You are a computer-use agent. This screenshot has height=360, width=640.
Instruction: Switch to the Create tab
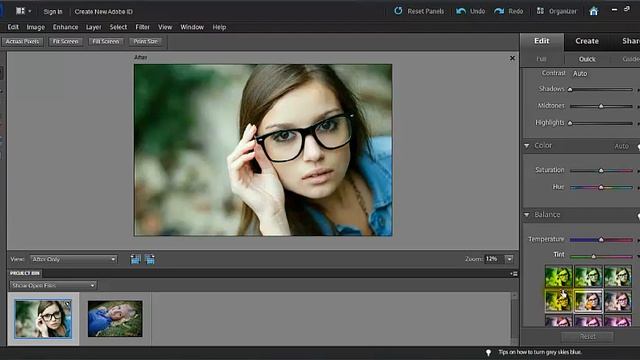[x=587, y=41]
